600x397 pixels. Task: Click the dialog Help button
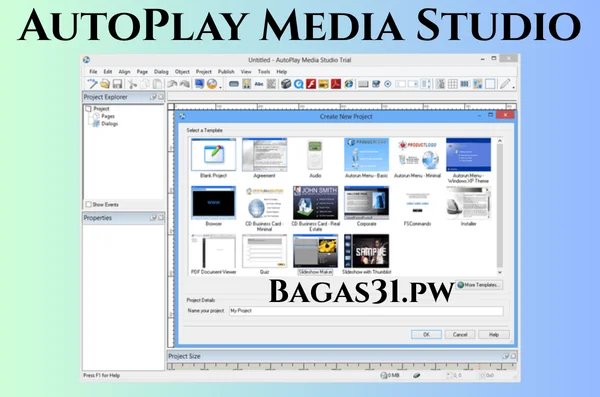pos(494,335)
